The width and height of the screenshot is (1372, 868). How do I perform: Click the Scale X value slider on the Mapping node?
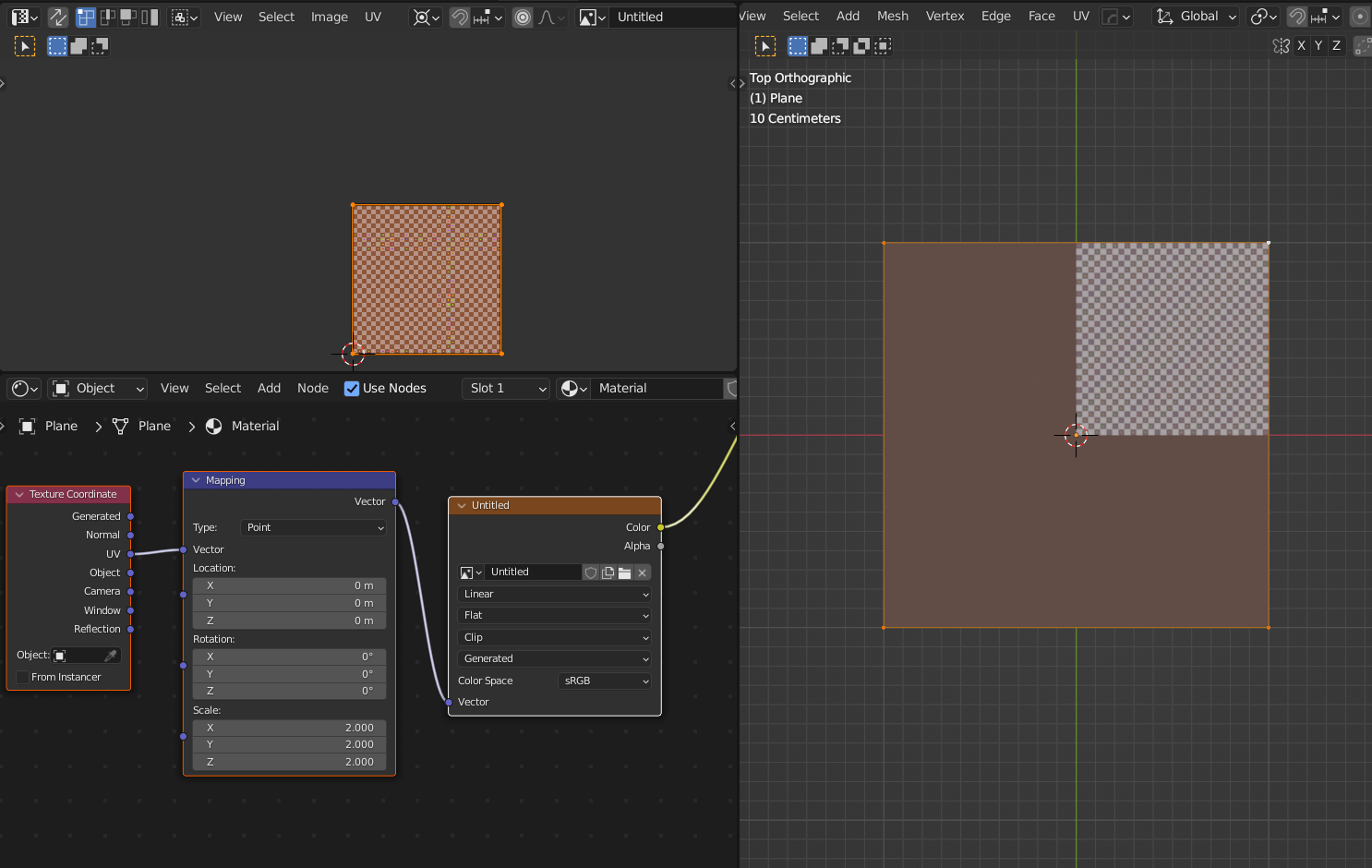(289, 728)
